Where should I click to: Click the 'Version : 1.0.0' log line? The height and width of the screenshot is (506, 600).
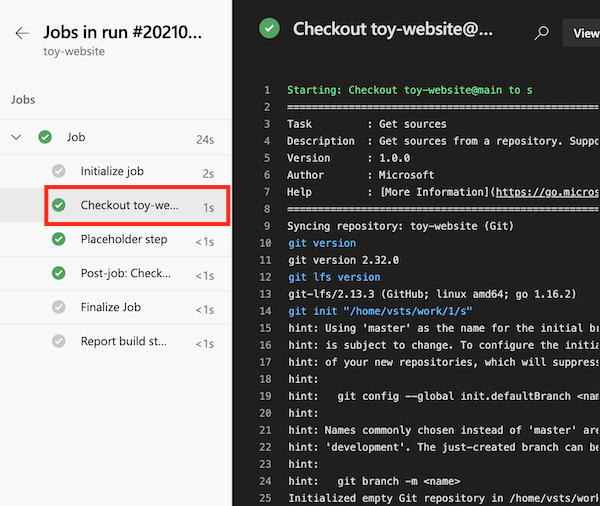(348, 158)
